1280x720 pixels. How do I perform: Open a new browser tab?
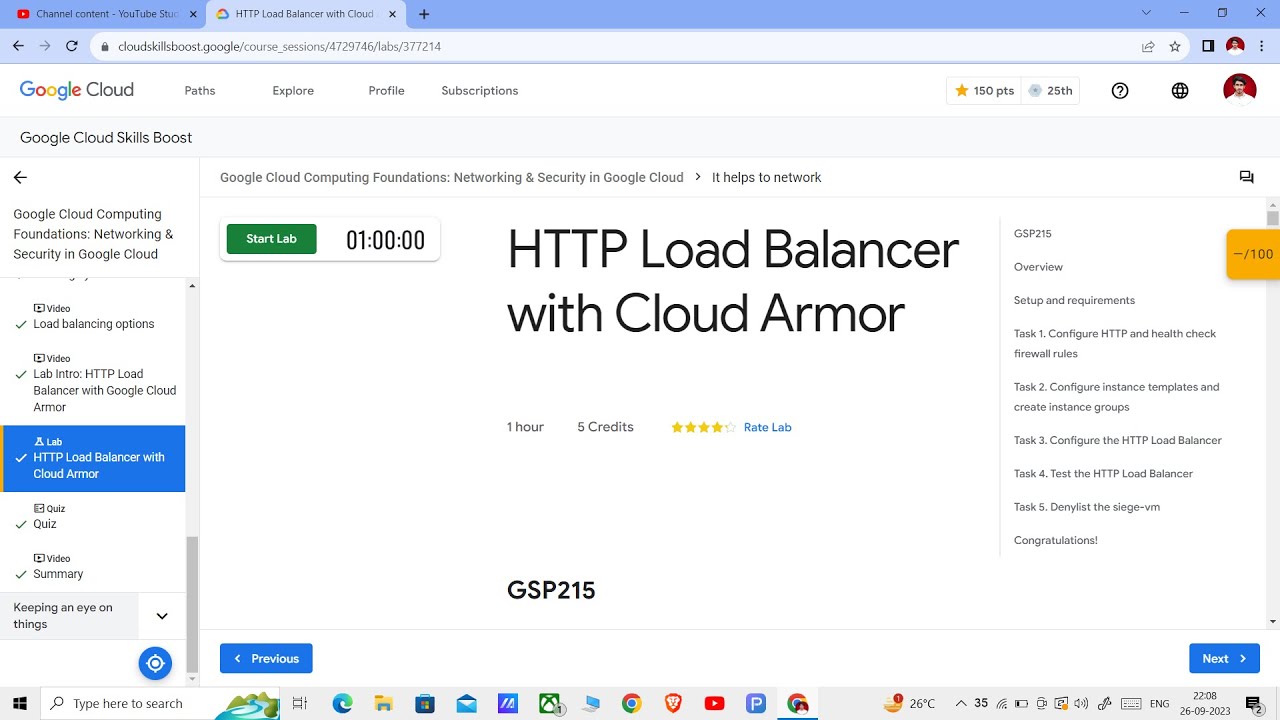424,14
